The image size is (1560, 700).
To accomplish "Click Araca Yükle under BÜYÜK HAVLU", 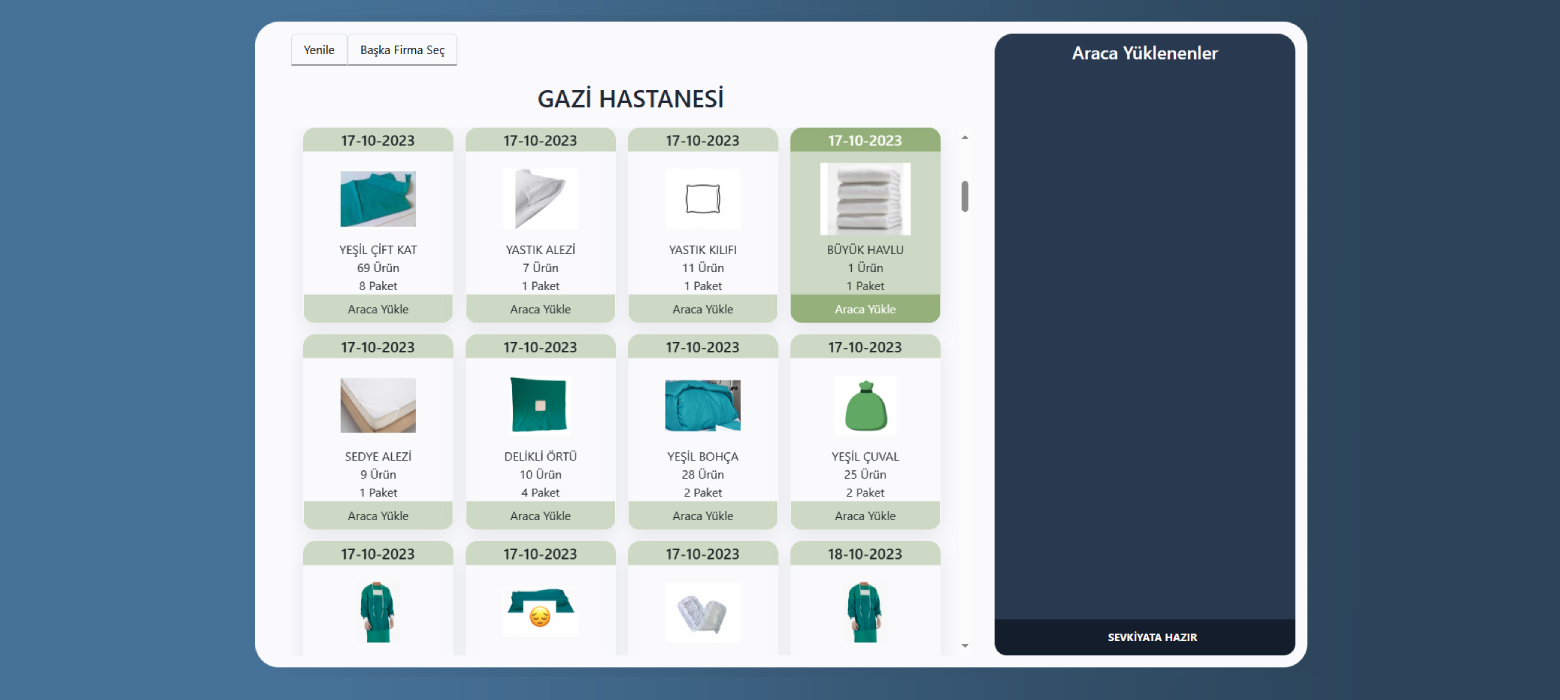I will click(x=866, y=309).
